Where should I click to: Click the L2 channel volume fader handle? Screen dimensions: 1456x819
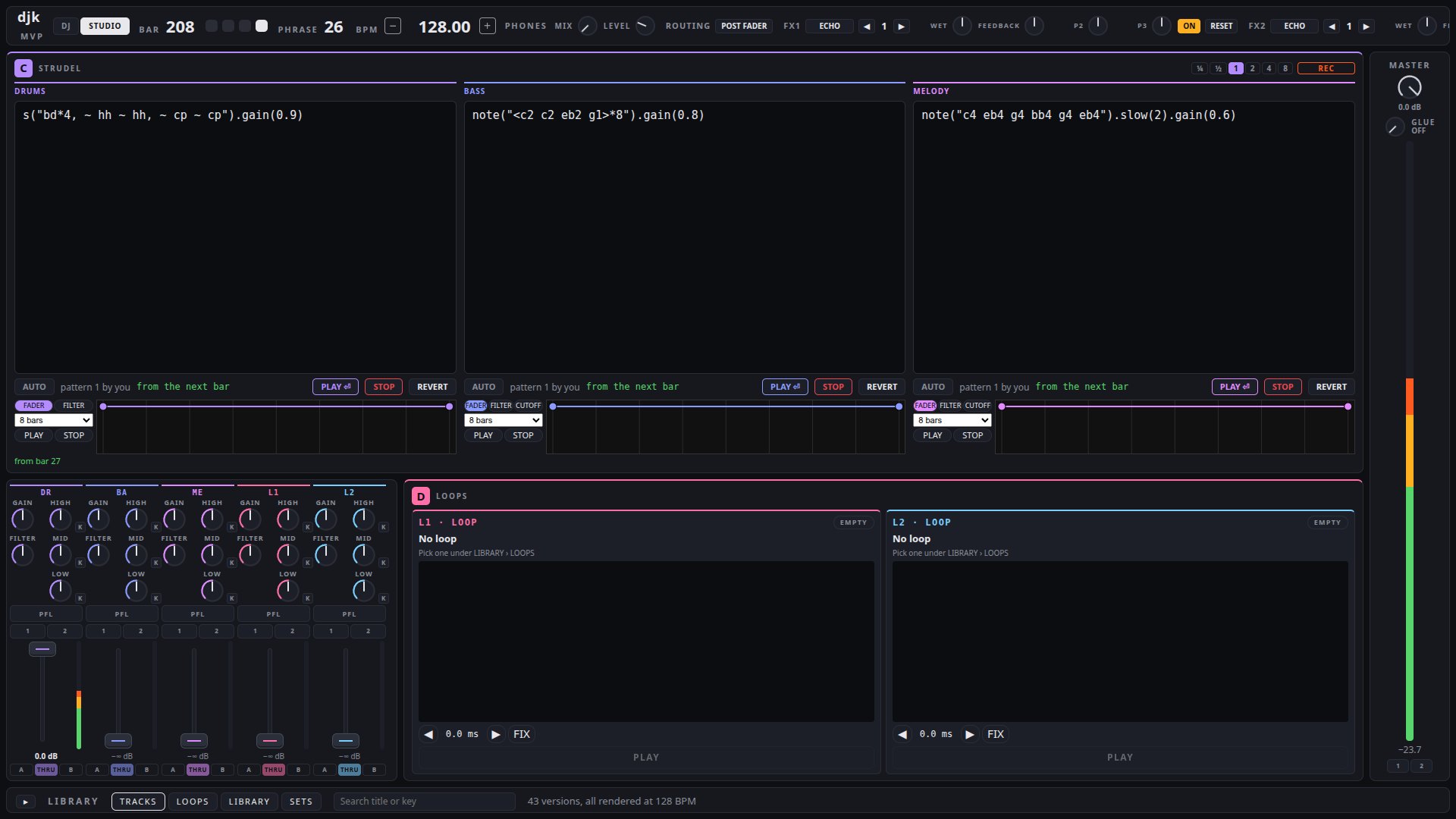point(346,741)
